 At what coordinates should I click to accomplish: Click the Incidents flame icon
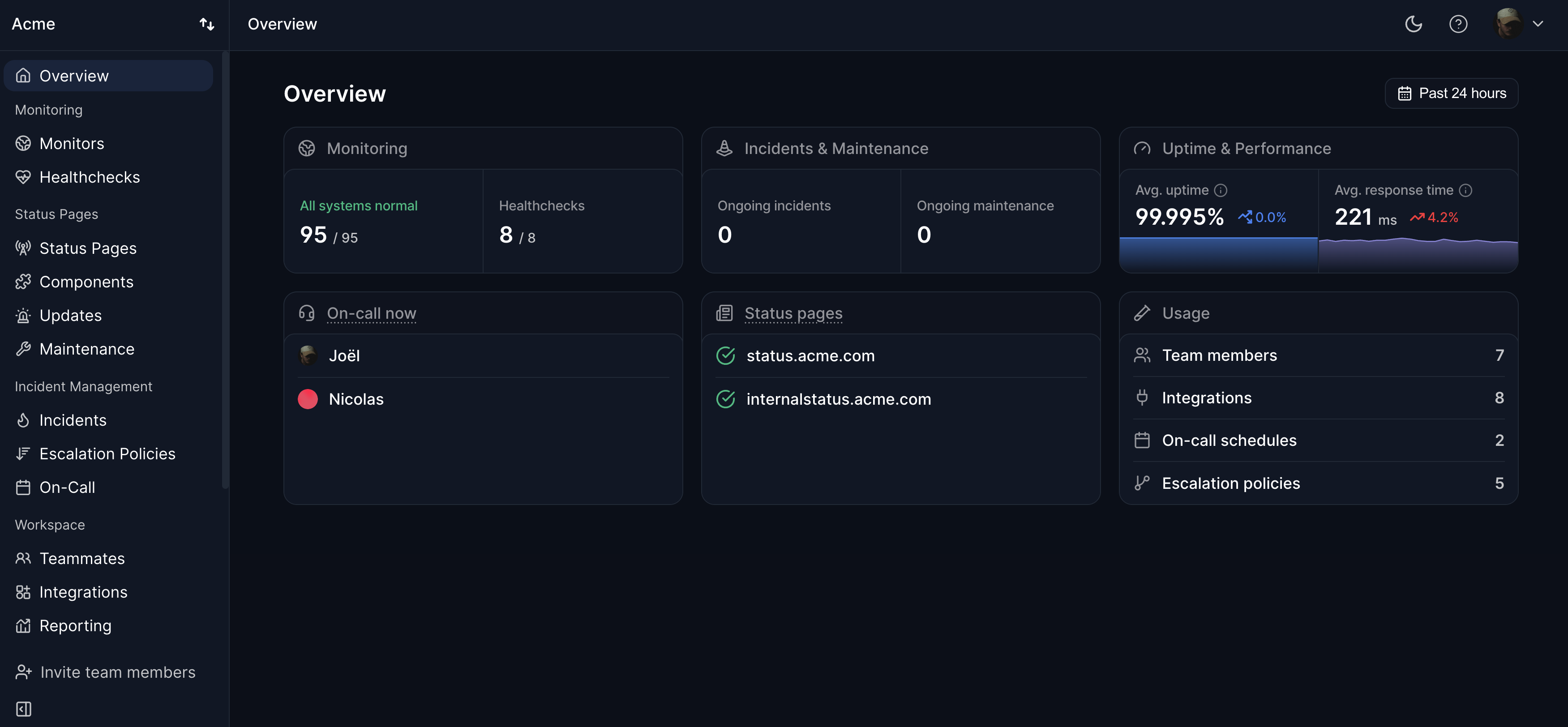click(23, 420)
